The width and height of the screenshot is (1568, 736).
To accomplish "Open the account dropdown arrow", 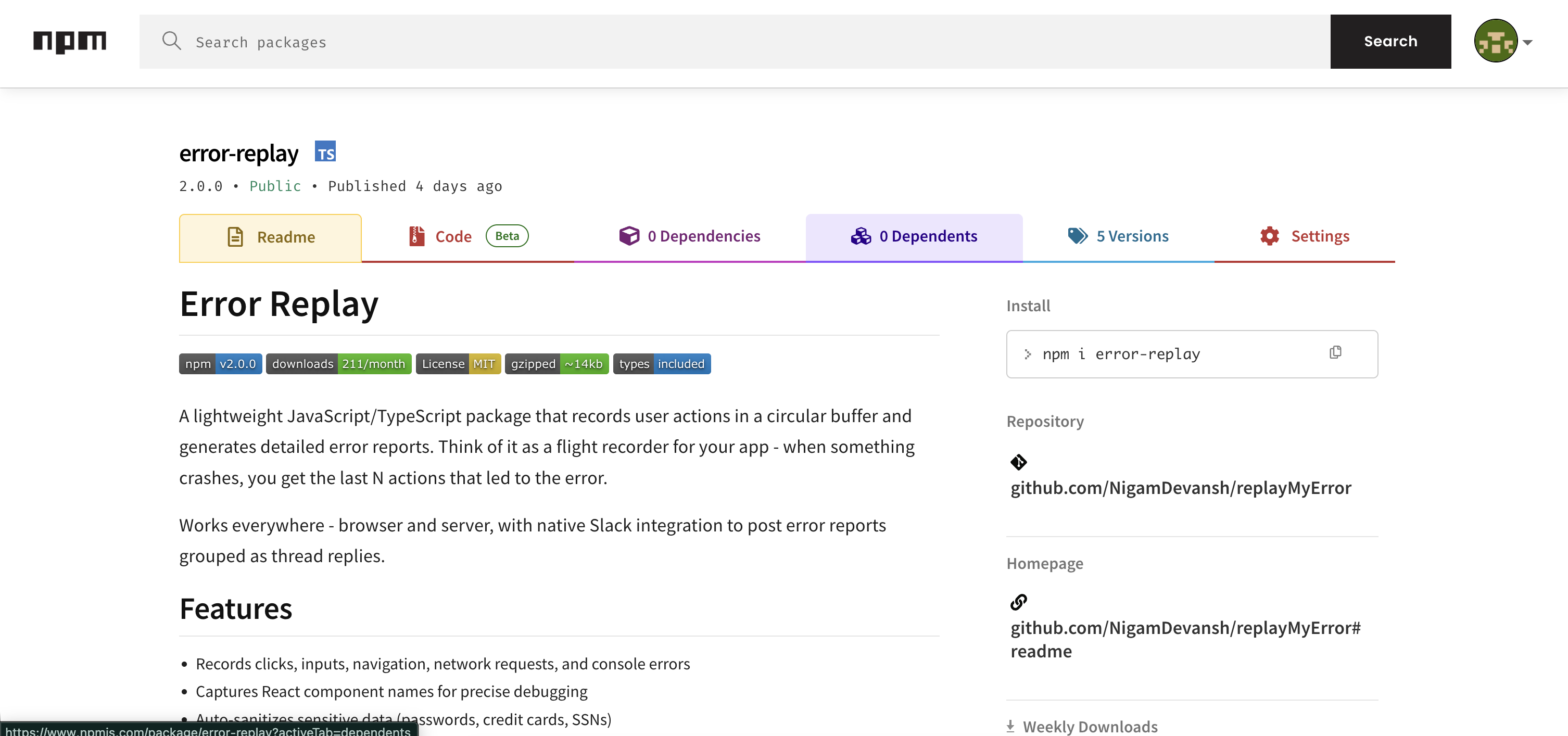I will [1527, 42].
